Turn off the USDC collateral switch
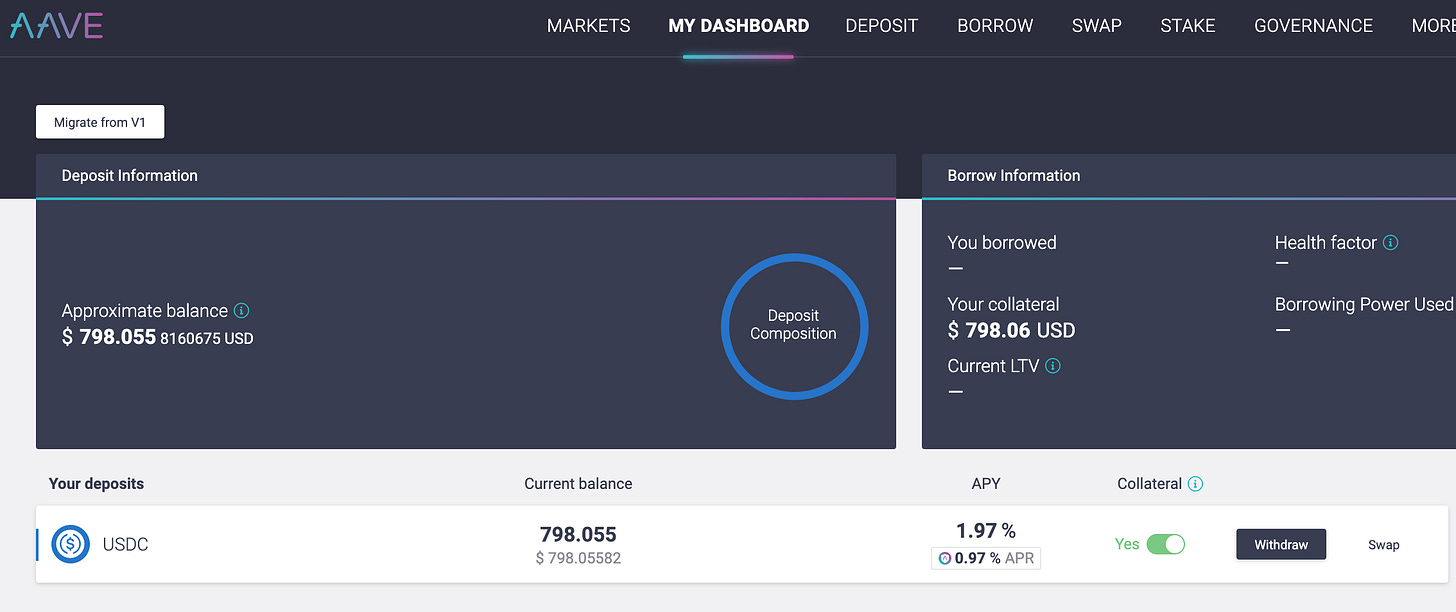1456x612 pixels. [1165, 544]
